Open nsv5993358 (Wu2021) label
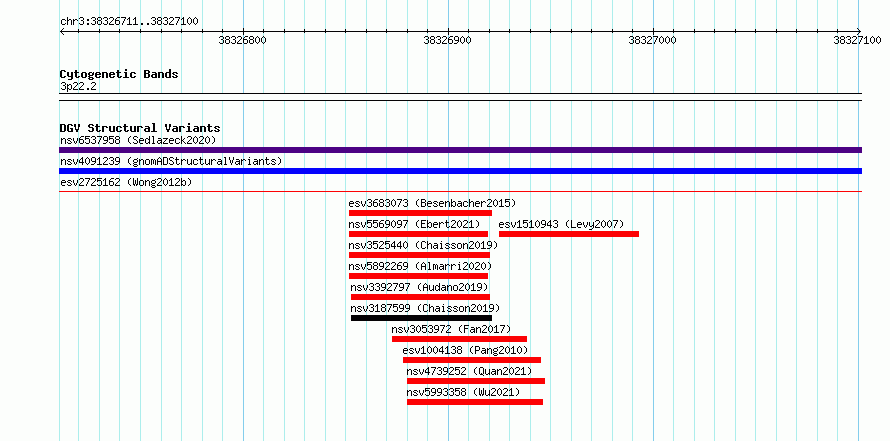Viewport: 890px width, 441px height. pos(463,392)
